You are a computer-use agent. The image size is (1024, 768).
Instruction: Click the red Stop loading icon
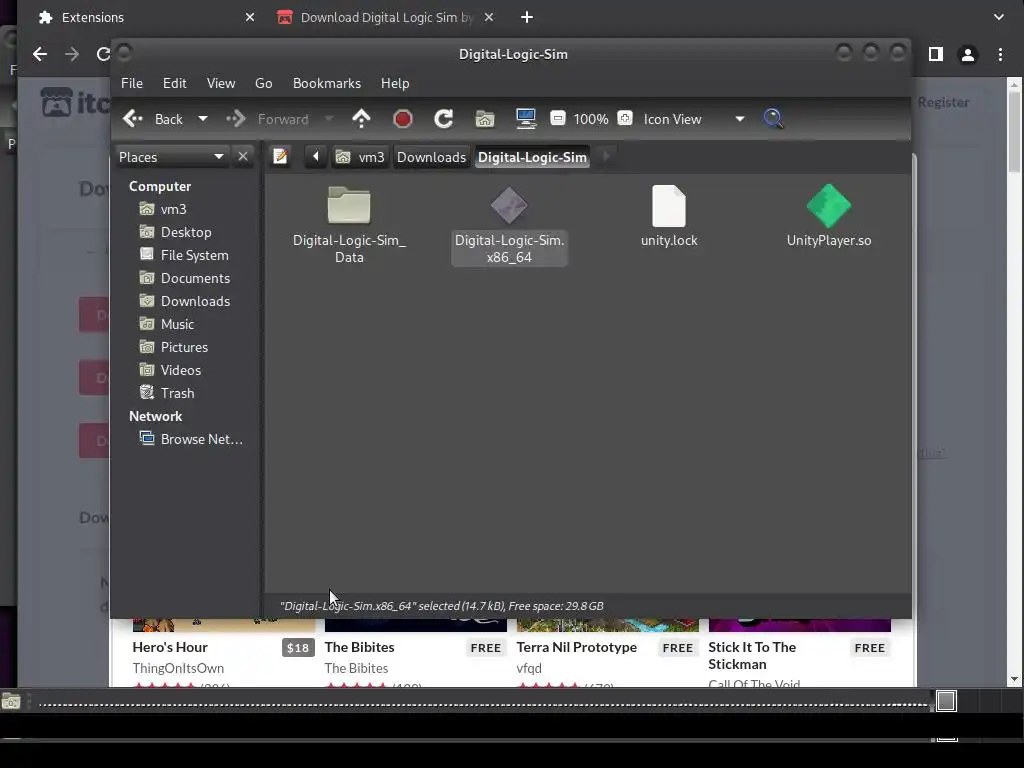pos(403,119)
